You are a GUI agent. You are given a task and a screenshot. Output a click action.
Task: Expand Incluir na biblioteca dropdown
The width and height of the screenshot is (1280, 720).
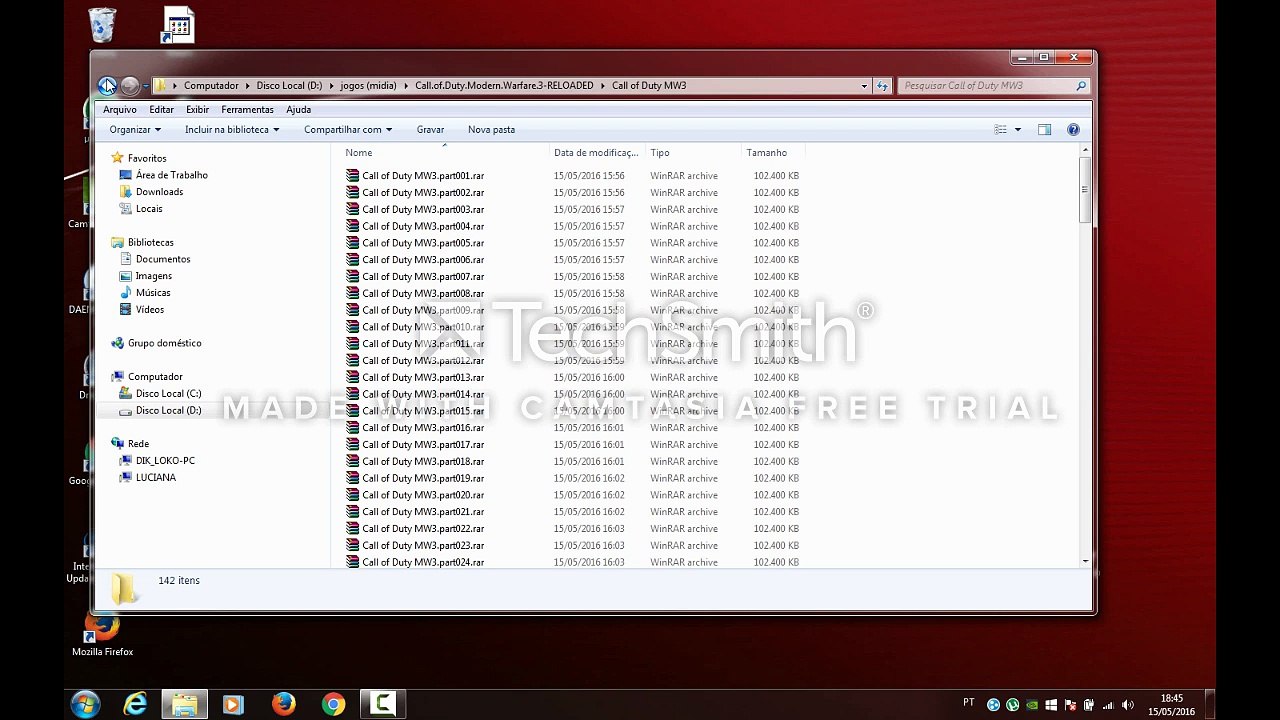[x=232, y=130]
